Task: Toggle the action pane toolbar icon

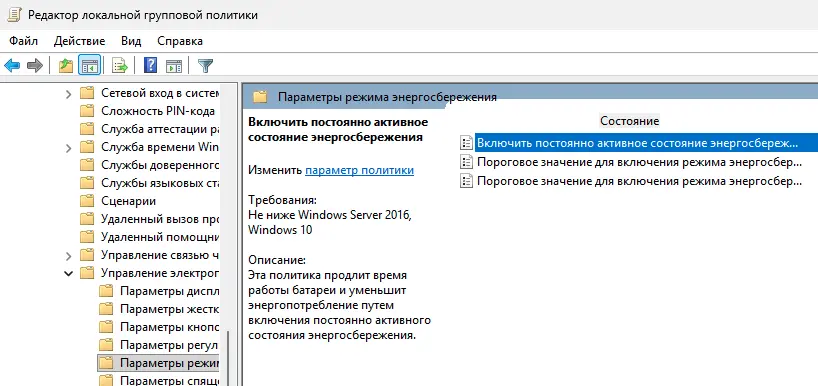Action: pos(174,66)
